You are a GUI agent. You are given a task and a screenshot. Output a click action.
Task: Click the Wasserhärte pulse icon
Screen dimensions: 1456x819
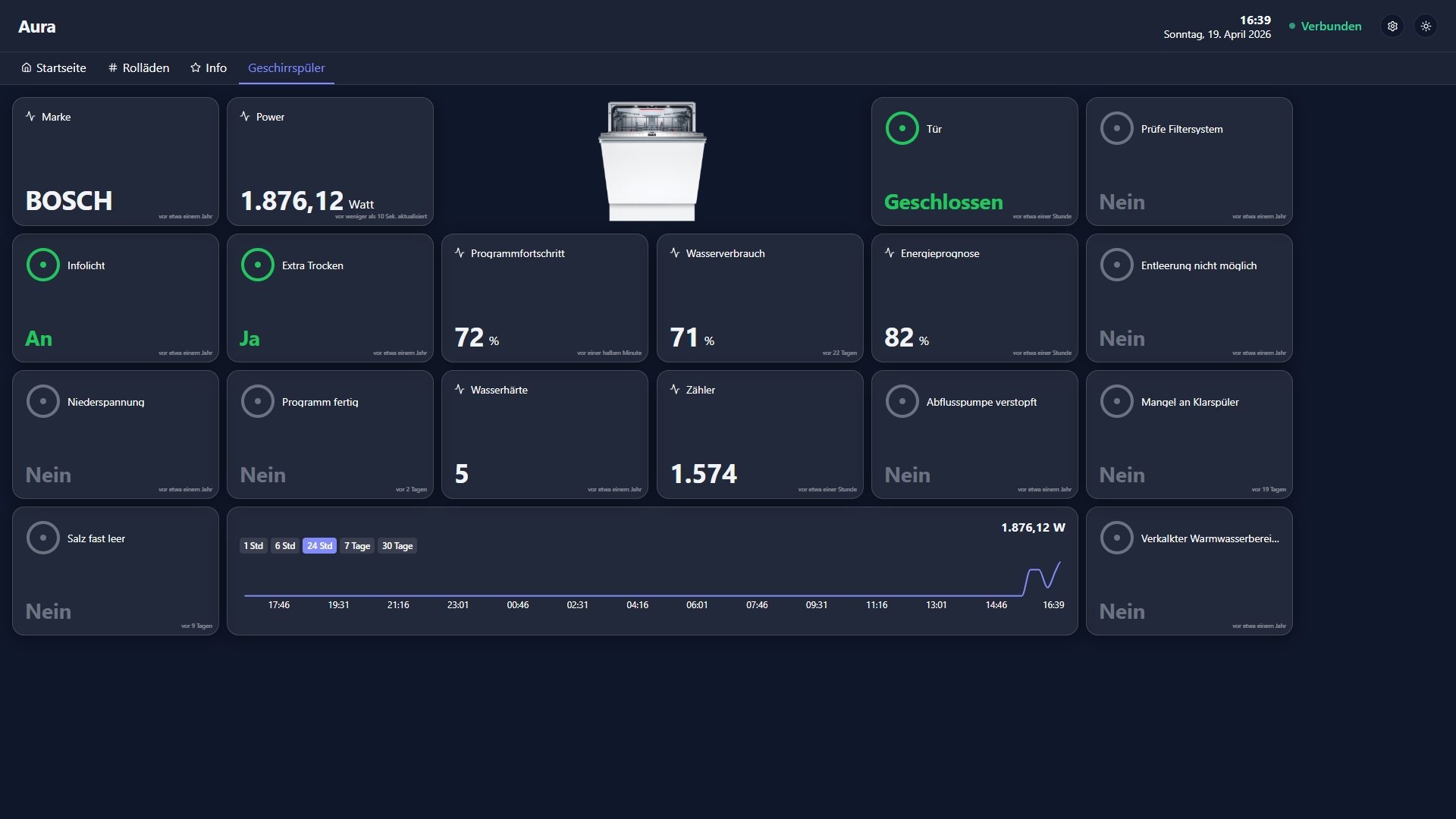pyautogui.click(x=460, y=389)
